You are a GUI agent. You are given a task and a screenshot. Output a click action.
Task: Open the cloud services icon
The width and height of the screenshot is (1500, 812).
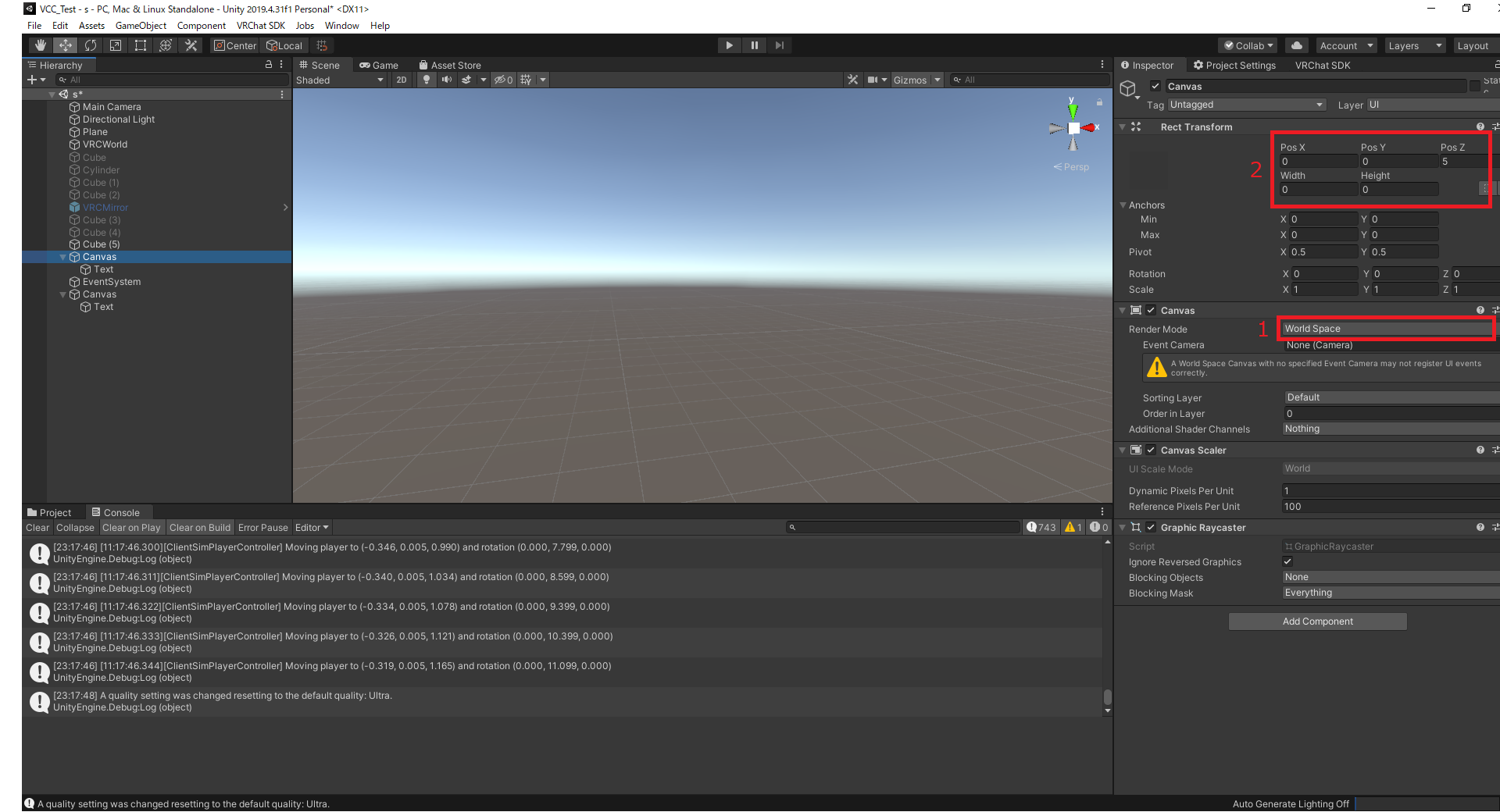(x=1296, y=45)
